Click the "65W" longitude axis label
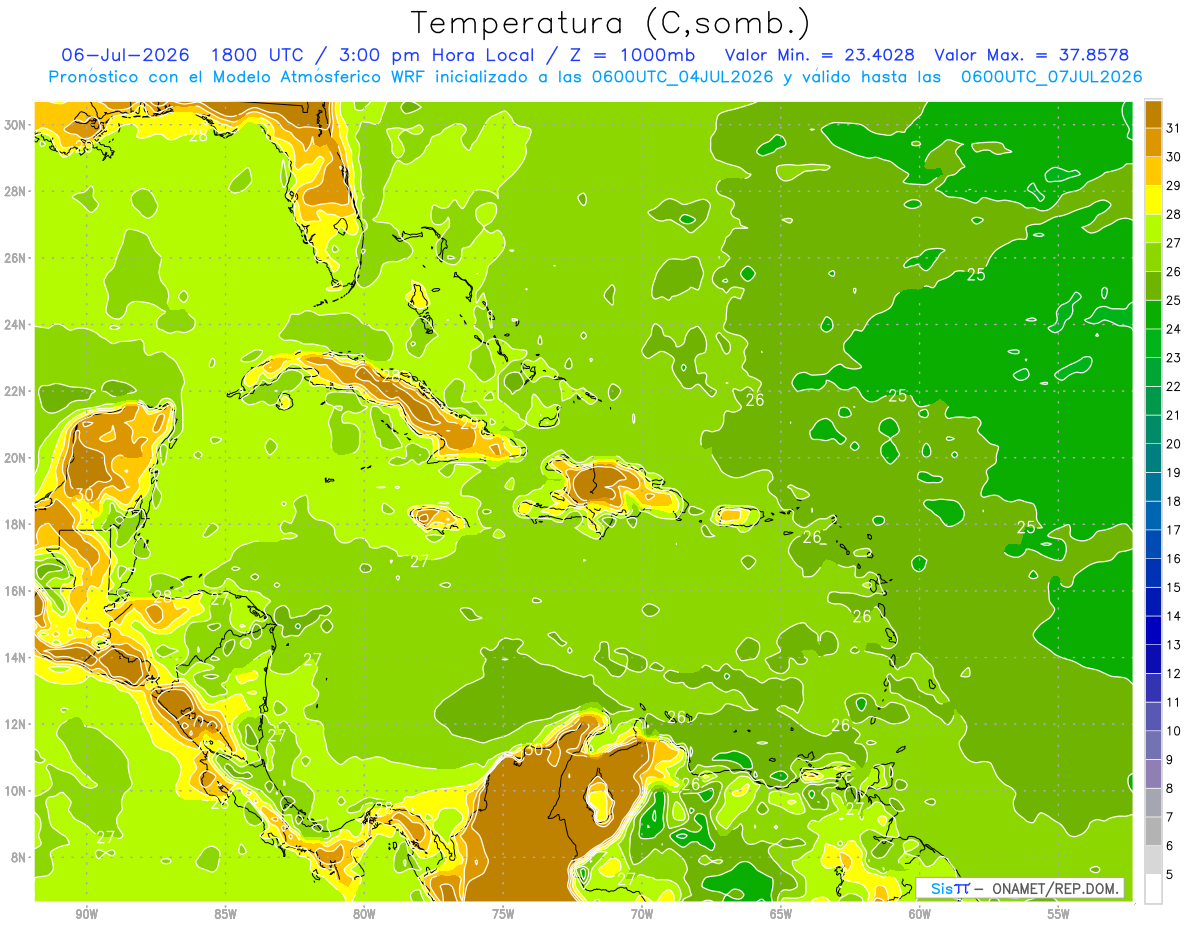The height and width of the screenshot is (927, 1200). 781,914
